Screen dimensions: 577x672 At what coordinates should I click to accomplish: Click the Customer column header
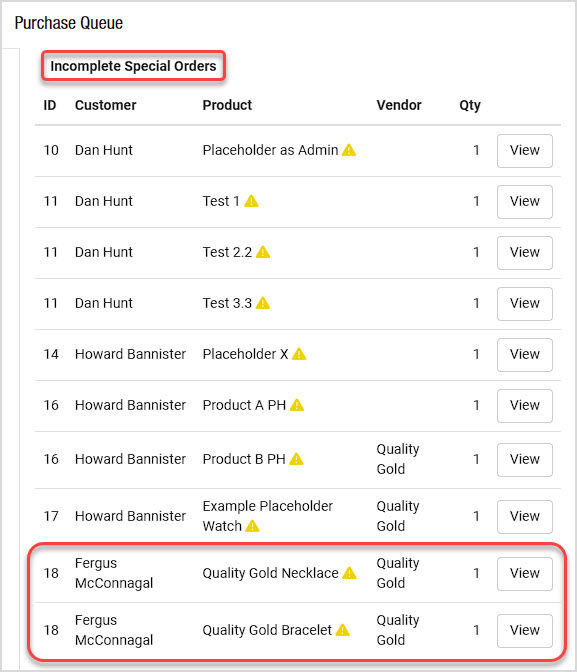coord(105,105)
